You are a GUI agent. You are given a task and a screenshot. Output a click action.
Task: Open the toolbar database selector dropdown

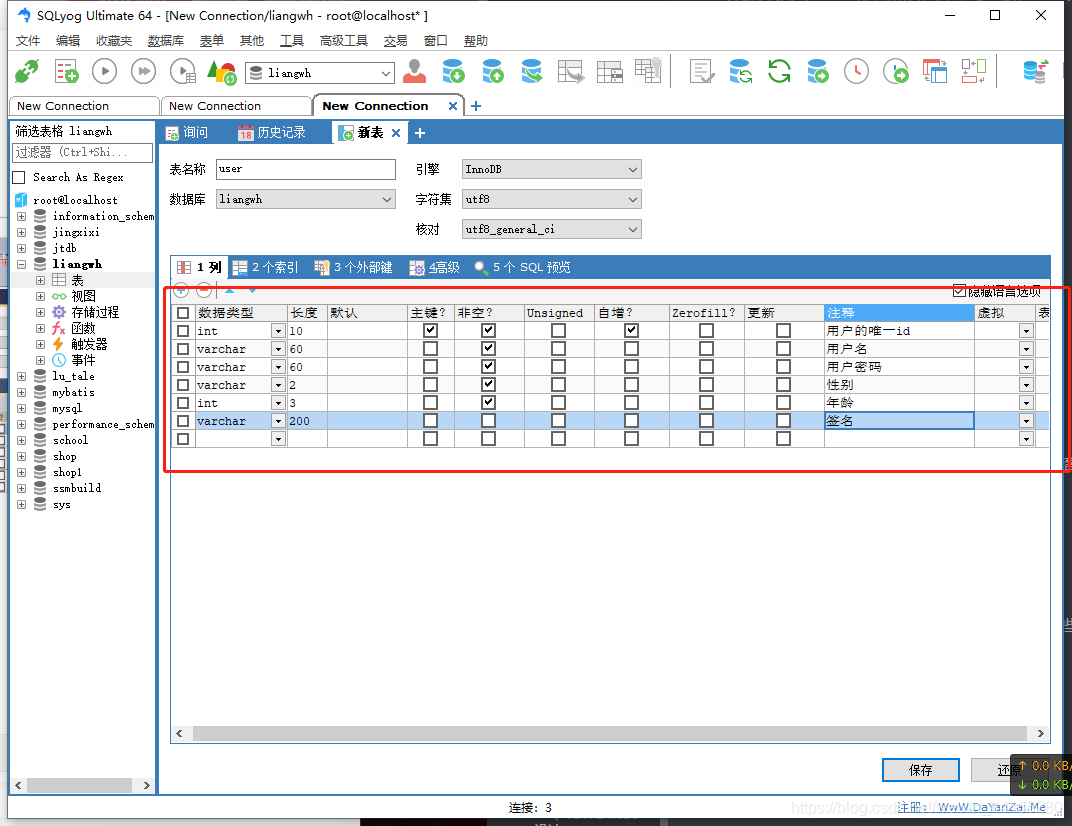(x=386, y=73)
